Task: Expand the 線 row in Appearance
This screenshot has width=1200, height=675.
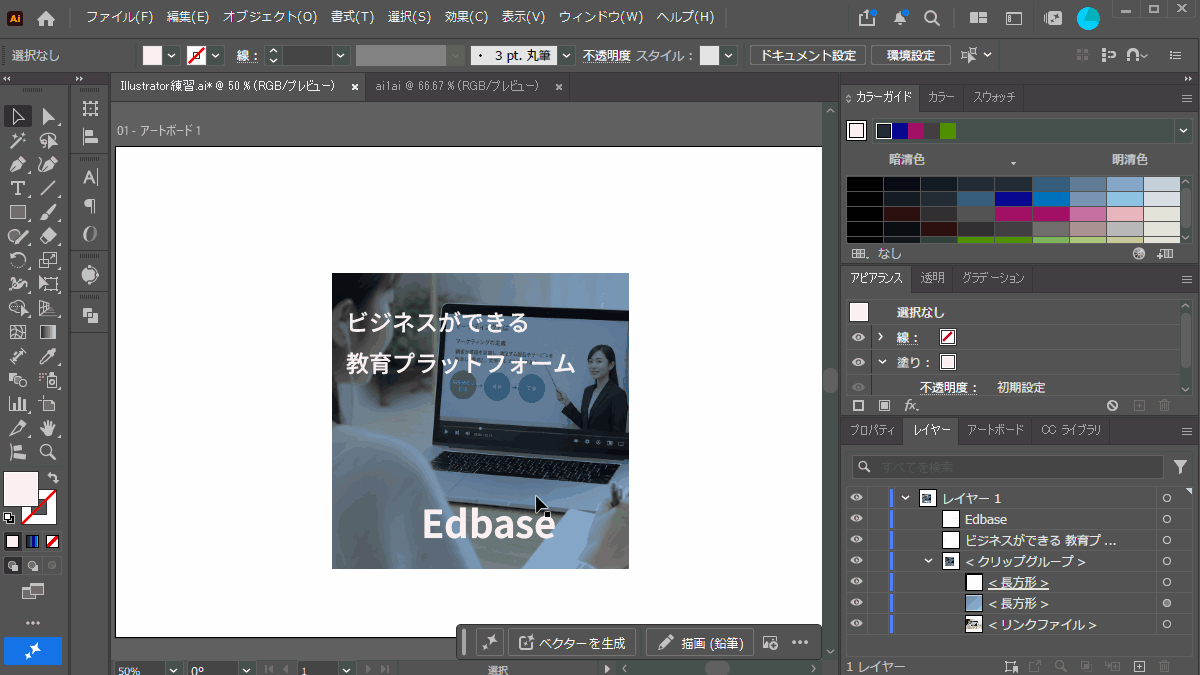Action: coord(881,337)
